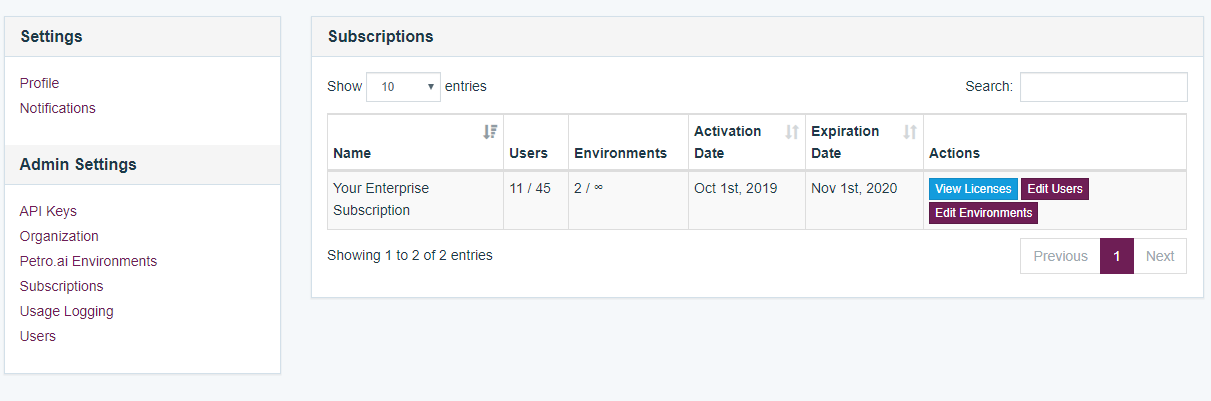Select page 1 in pagination
Image resolution: width=1211 pixels, height=401 pixels.
pyautogui.click(x=1116, y=256)
